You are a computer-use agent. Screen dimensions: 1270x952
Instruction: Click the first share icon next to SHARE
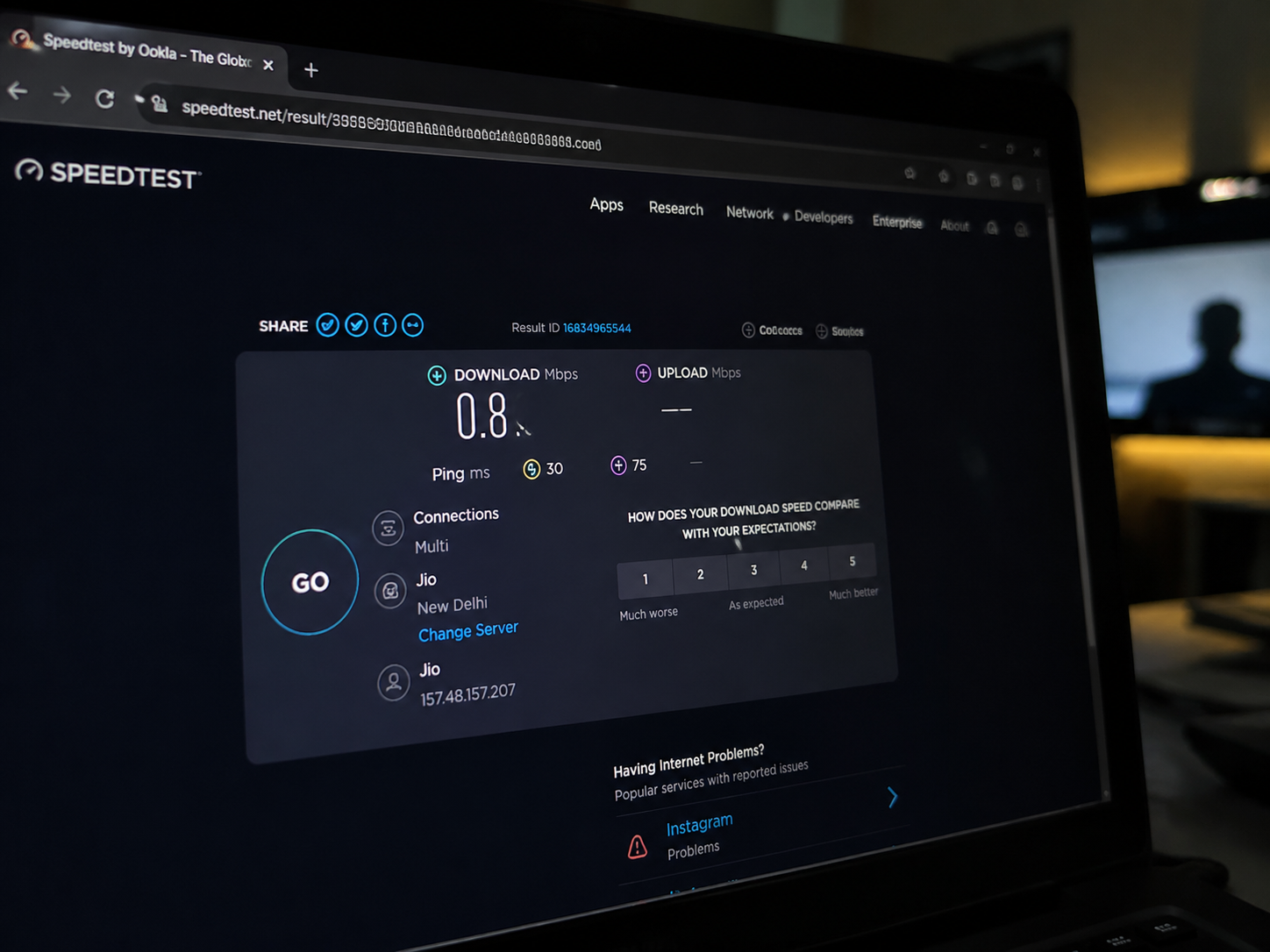(327, 325)
